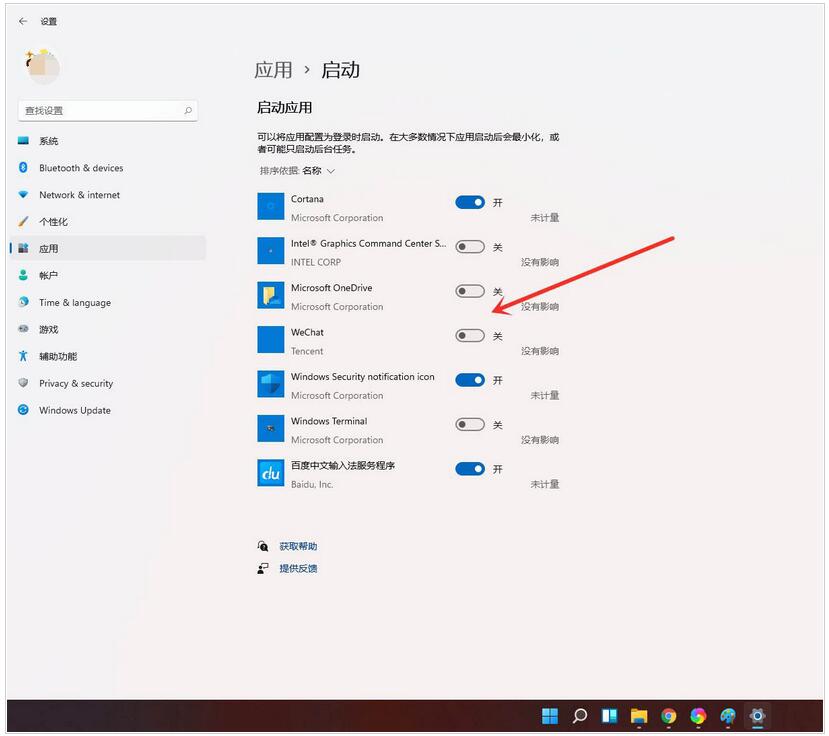829x736 pixels.
Task: Click the help icon beside 获取帮助
Action: coord(263,546)
